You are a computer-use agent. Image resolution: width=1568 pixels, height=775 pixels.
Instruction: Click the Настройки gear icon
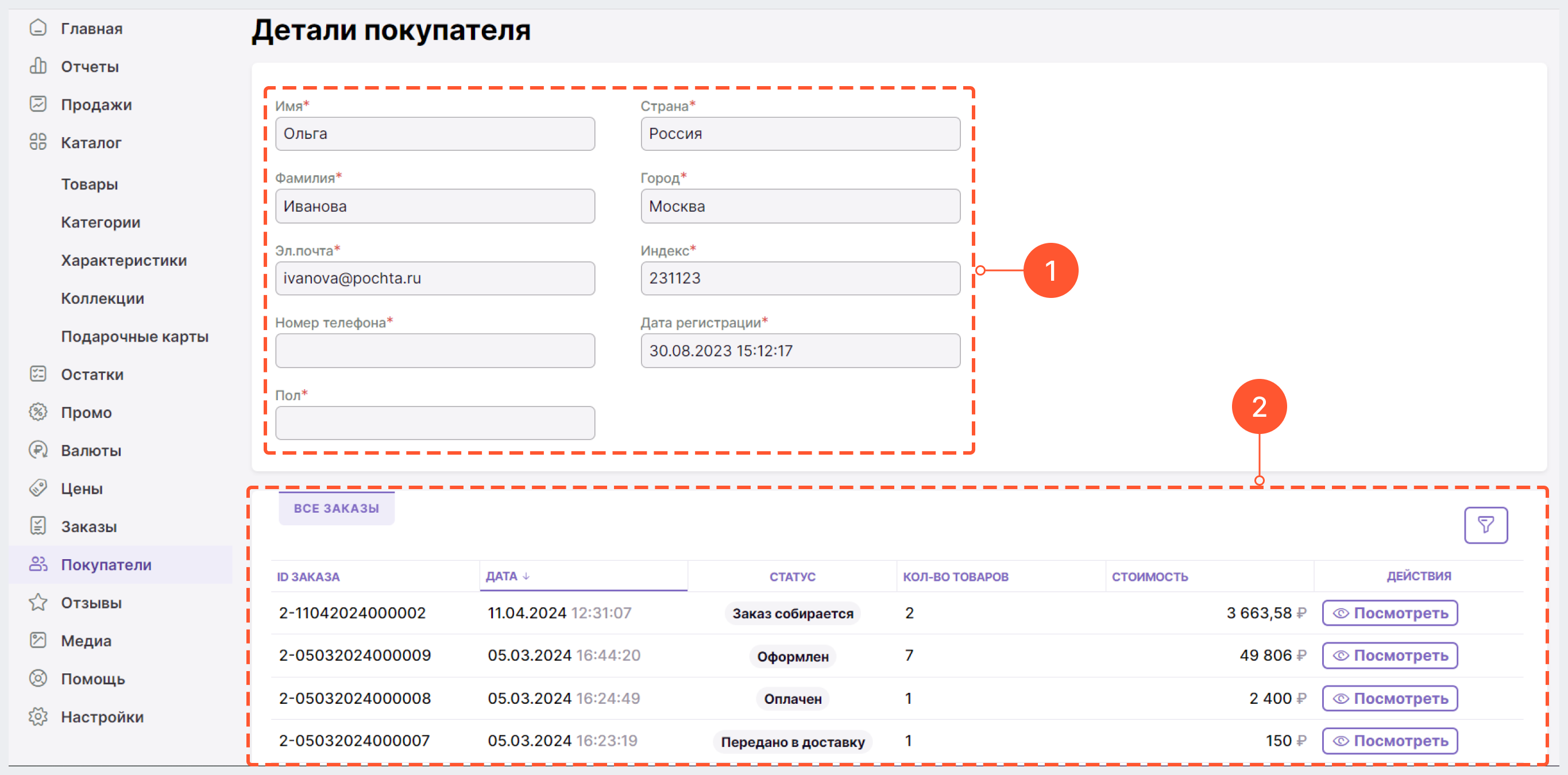38,716
